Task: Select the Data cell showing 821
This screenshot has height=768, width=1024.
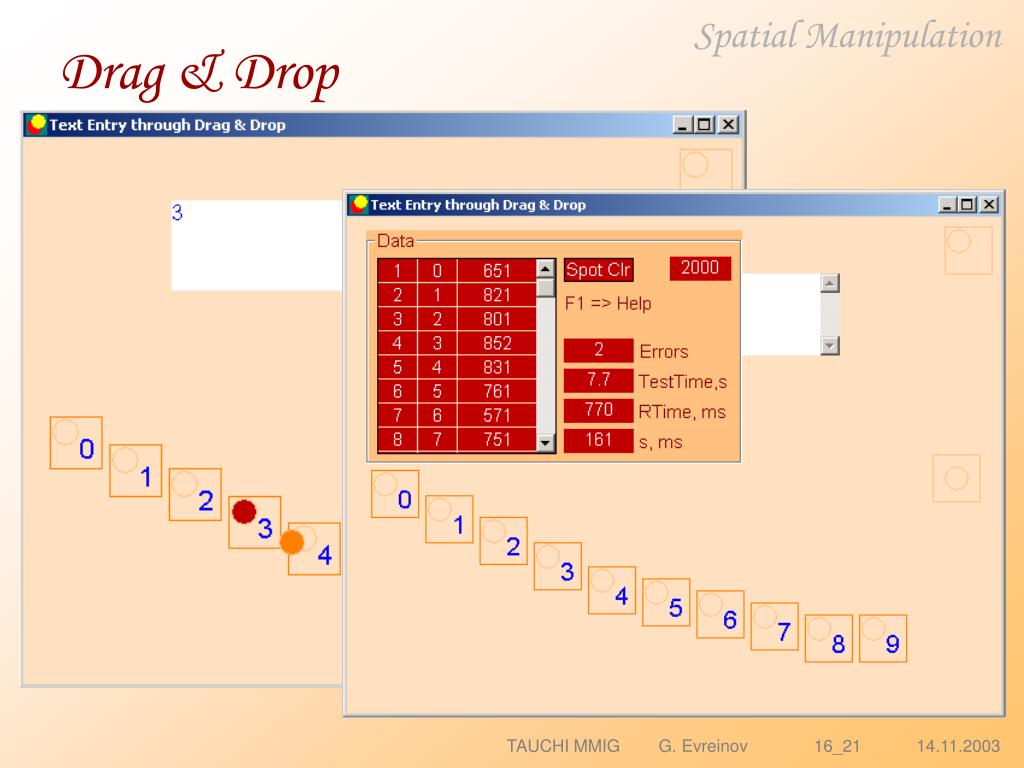Action: pos(497,295)
